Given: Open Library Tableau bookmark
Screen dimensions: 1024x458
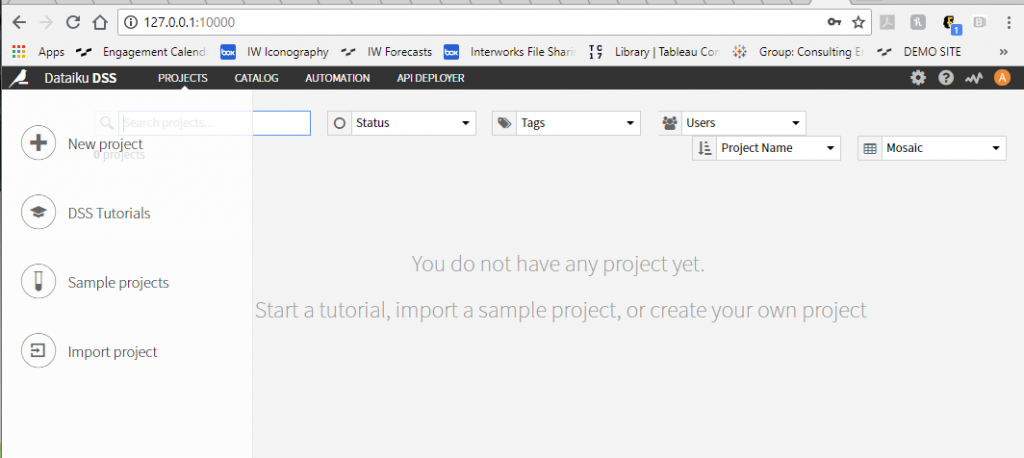Looking at the screenshot, I should [x=655, y=52].
